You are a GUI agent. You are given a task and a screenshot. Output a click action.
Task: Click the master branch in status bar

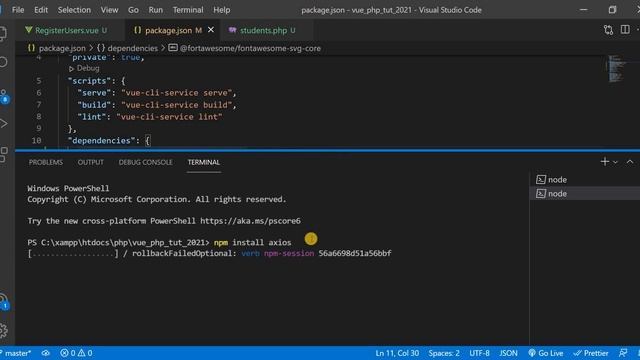(16, 353)
